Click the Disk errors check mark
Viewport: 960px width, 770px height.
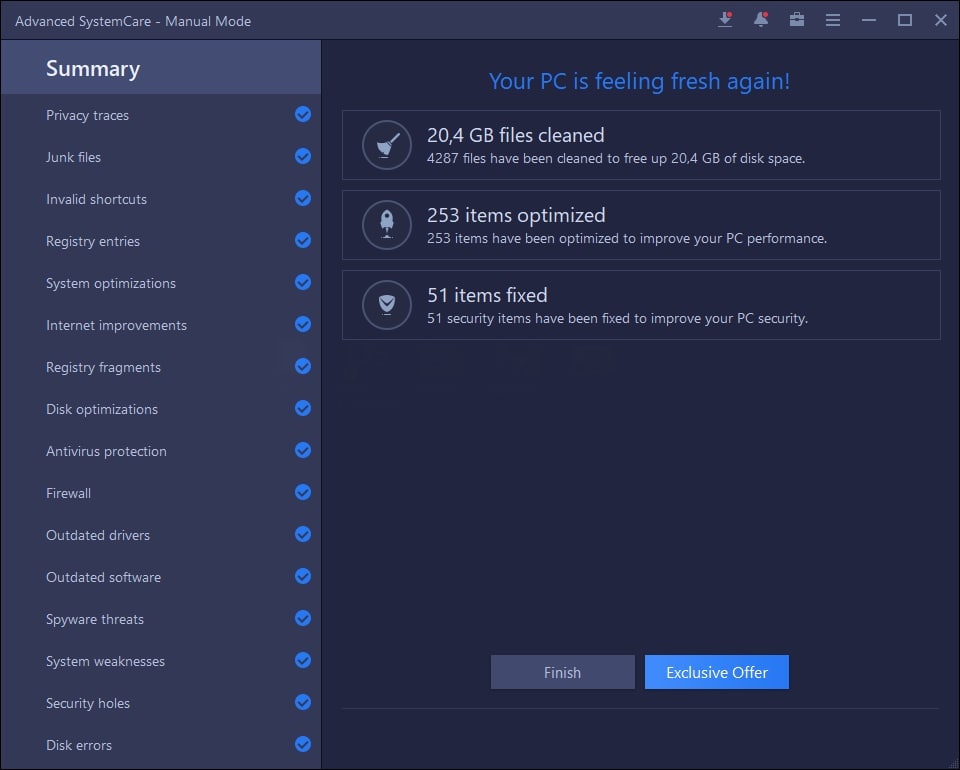[302, 744]
